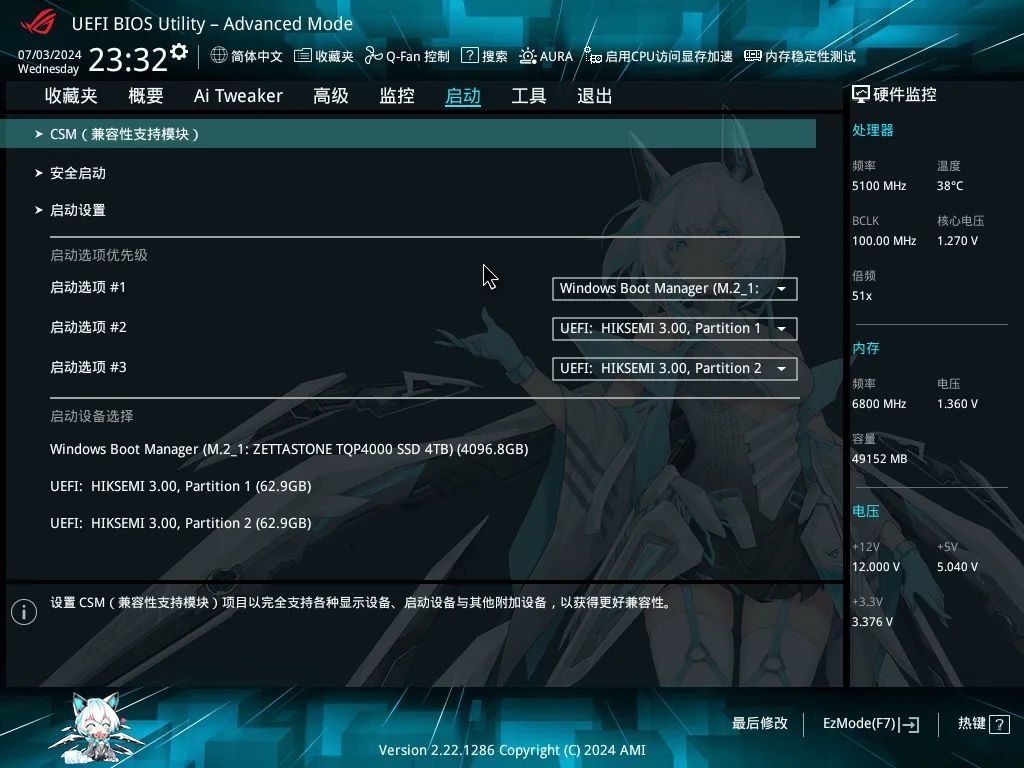Click the hotkeys question mark icon
Screen dimensions: 1024x768
[x=999, y=724]
